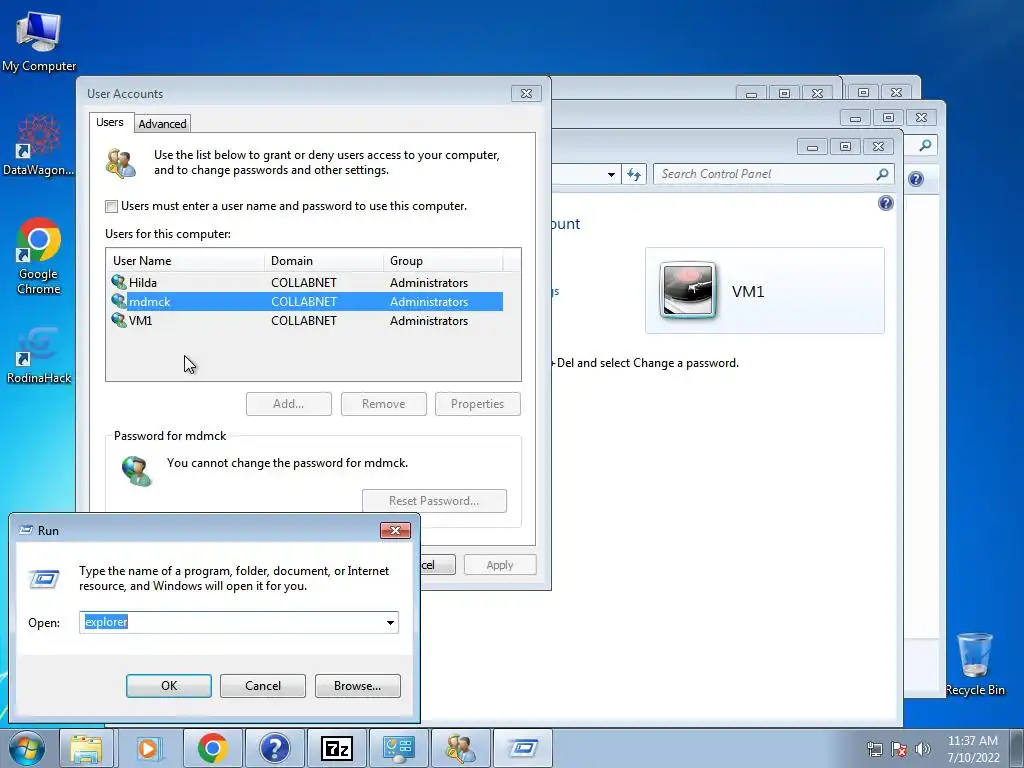Open the Recycle Bin
1024x768 pixels.
pyautogui.click(x=975, y=664)
